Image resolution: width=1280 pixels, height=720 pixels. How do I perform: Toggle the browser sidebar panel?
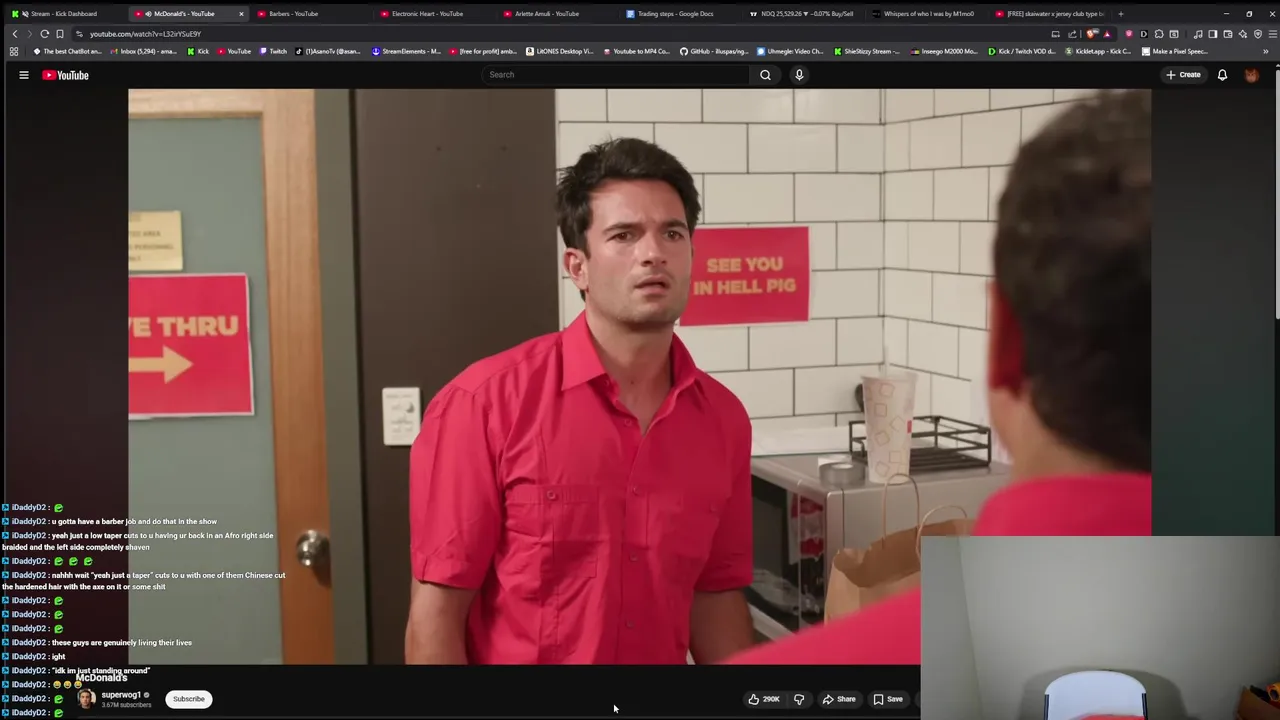point(1212,34)
